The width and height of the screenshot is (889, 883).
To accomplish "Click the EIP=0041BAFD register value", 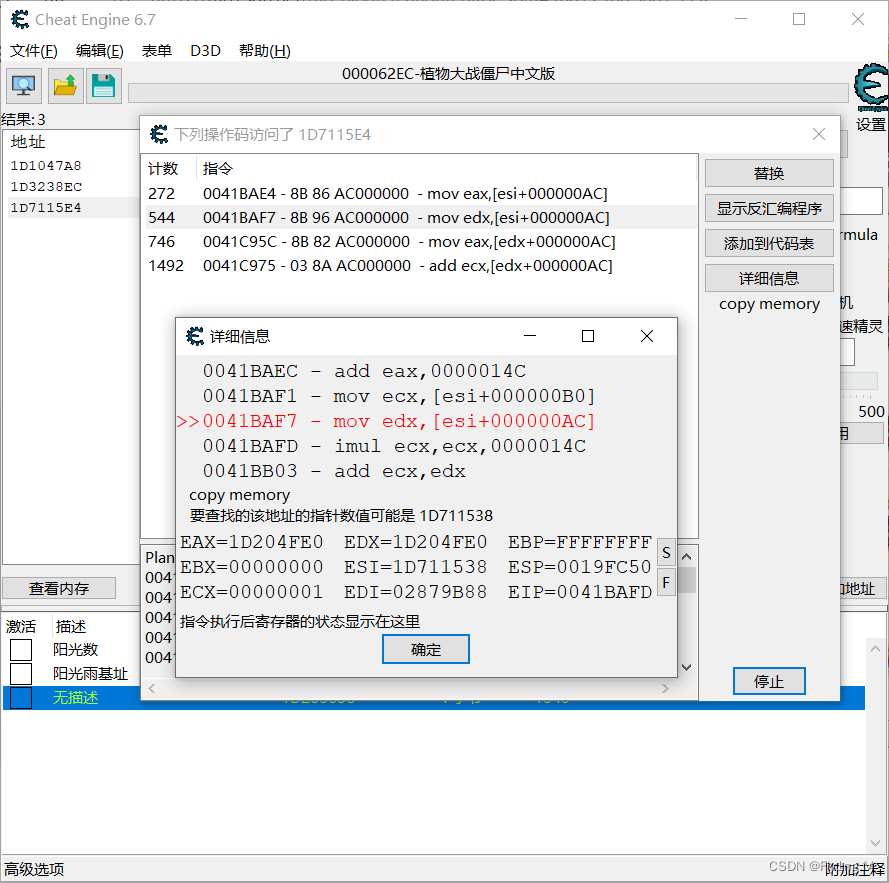I will [579, 592].
